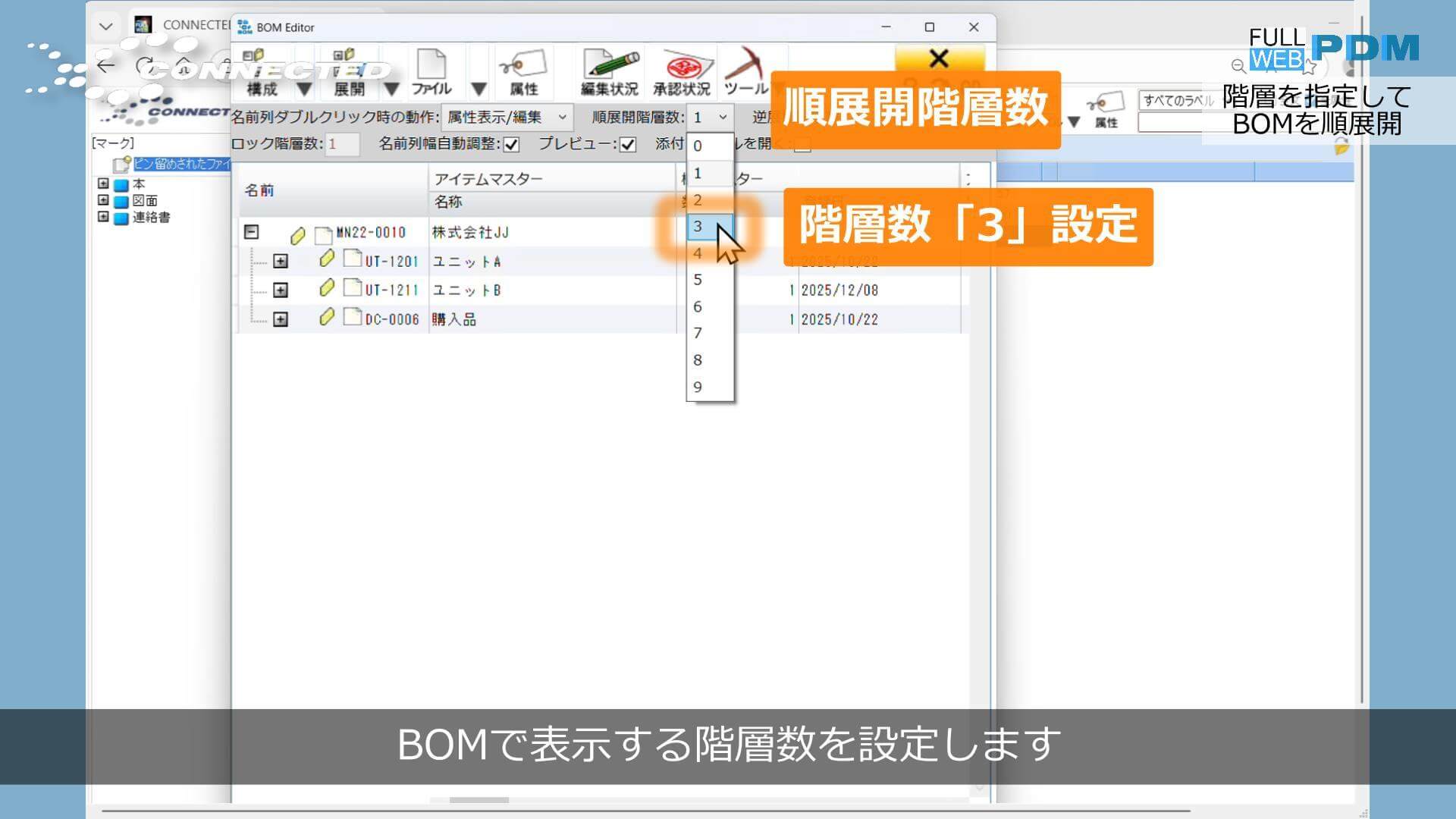Click the yellow X button in toolbar
This screenshot has height=819, width=1456.
tap(939, 58)
